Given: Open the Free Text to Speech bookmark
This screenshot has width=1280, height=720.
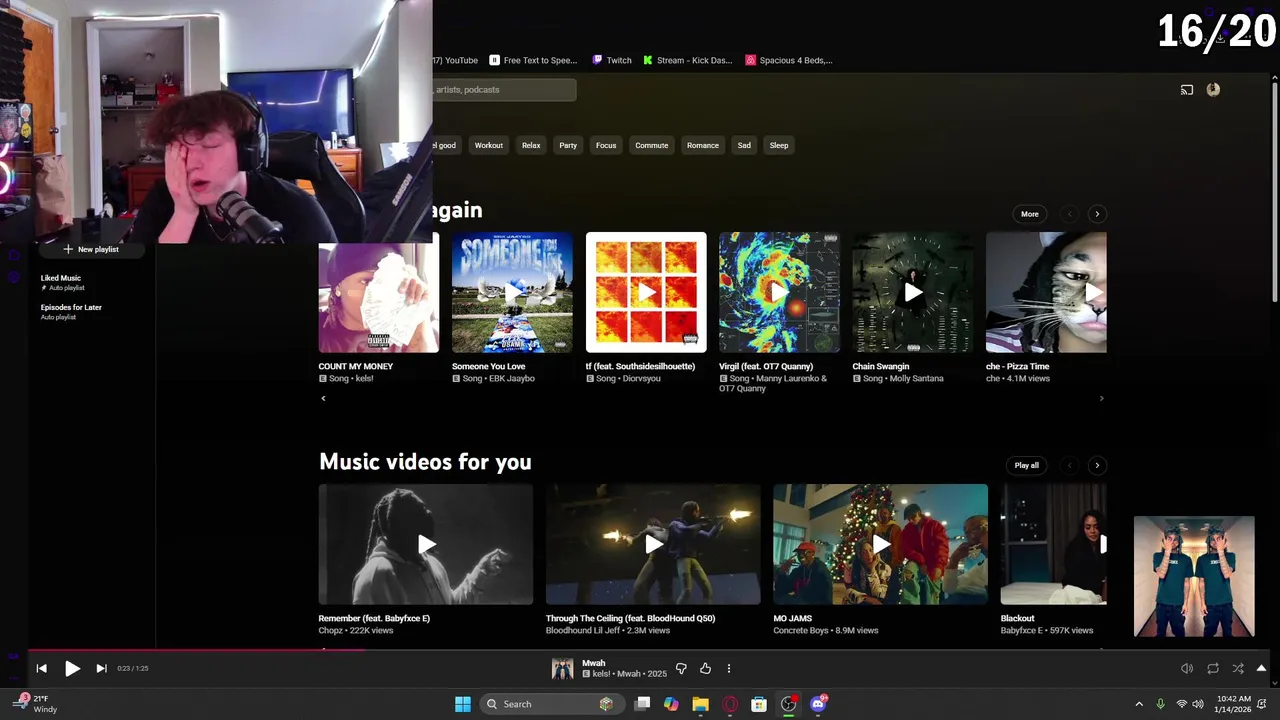Looking at the screenshot, I should point(533,60).
